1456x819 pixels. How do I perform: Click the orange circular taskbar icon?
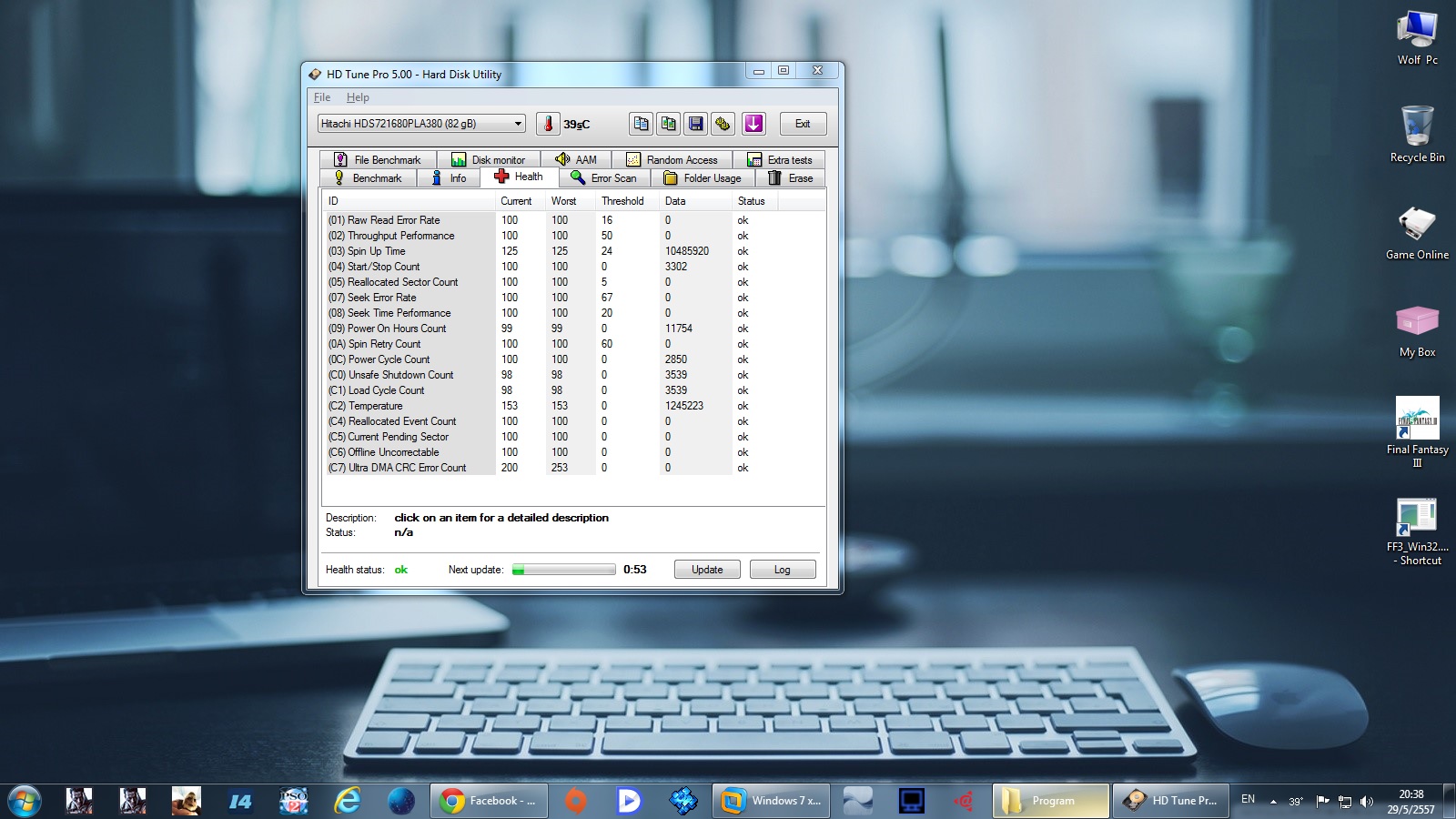[575, 801]
